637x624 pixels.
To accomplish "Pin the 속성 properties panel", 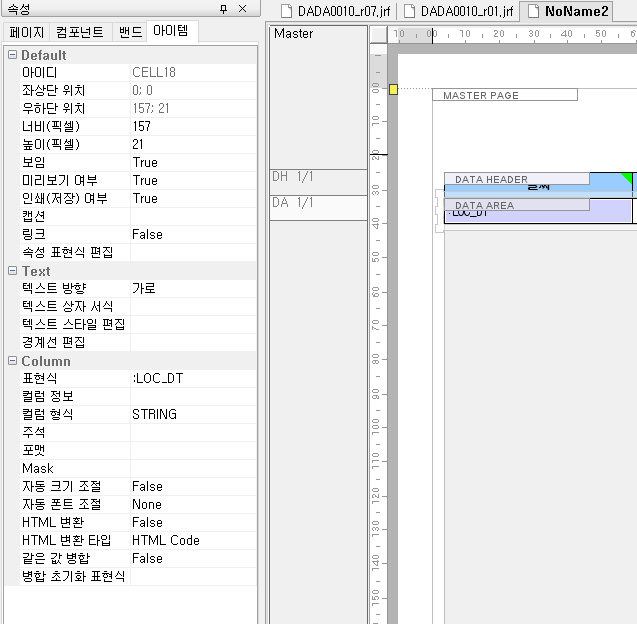I will [x=223, y=9].
